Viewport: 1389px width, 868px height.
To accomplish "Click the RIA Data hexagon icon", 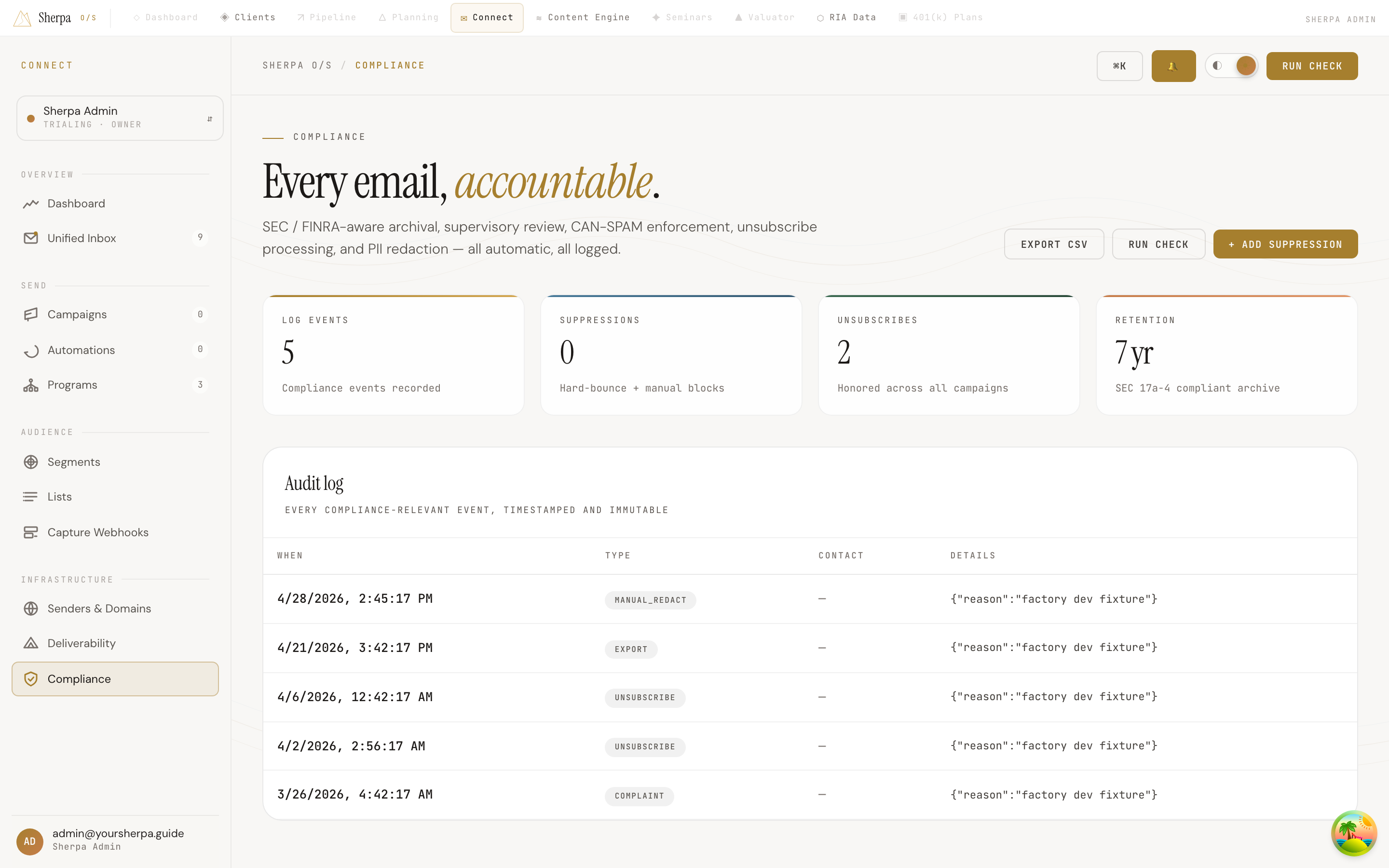I will (820, 18).
